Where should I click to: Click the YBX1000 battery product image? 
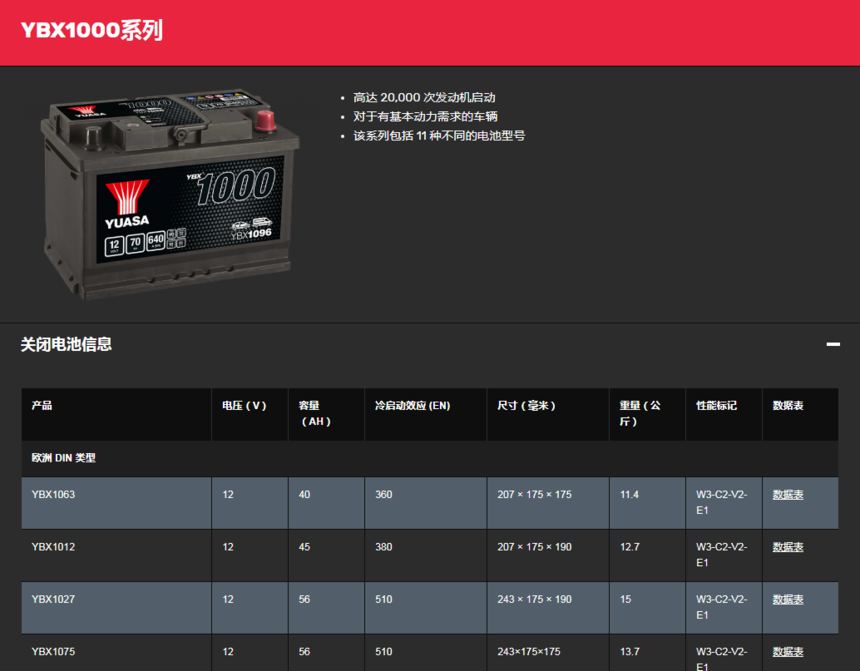click(x=170, y=193)
